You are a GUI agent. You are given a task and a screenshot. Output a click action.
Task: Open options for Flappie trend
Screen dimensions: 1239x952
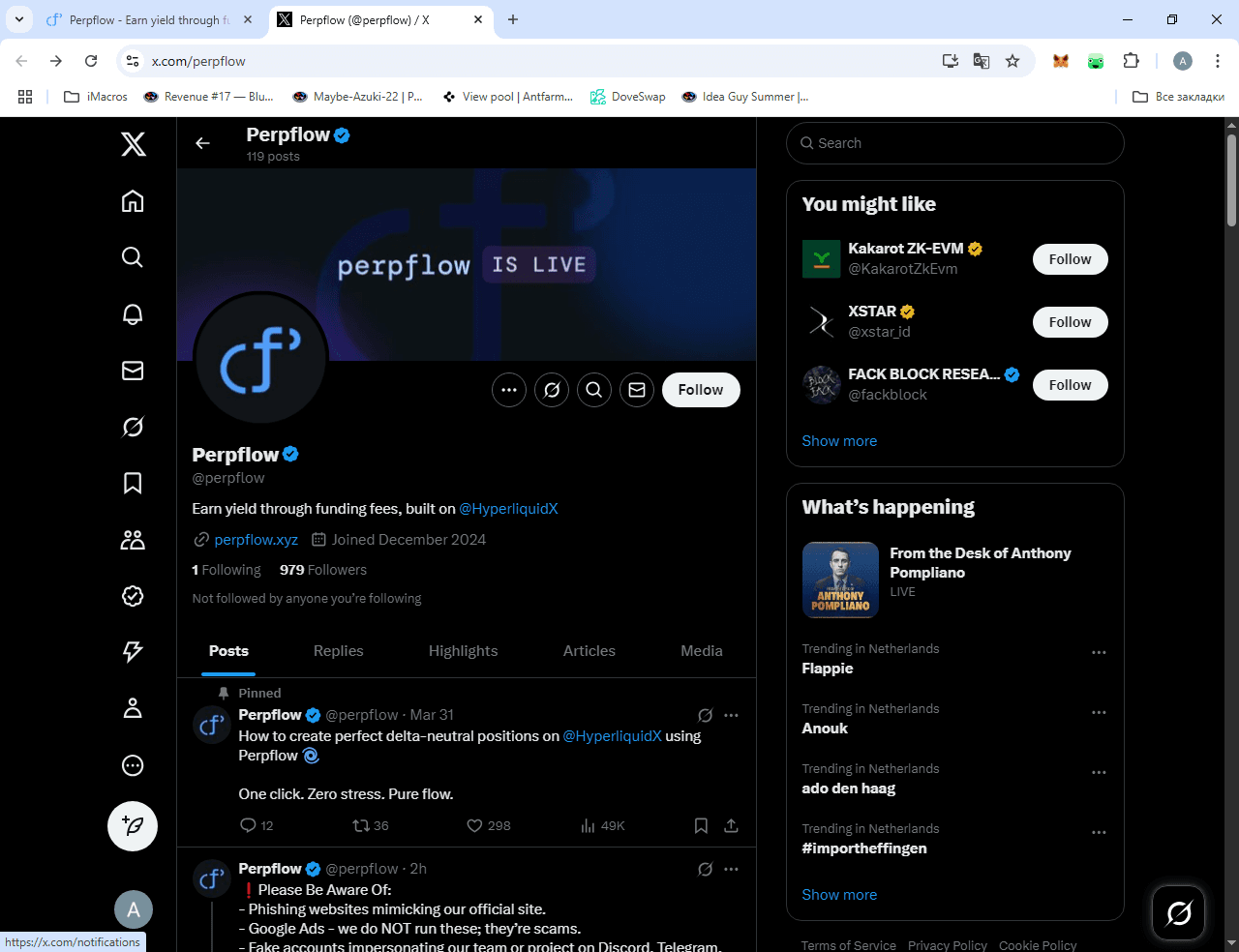click(x=1099, y=652)
